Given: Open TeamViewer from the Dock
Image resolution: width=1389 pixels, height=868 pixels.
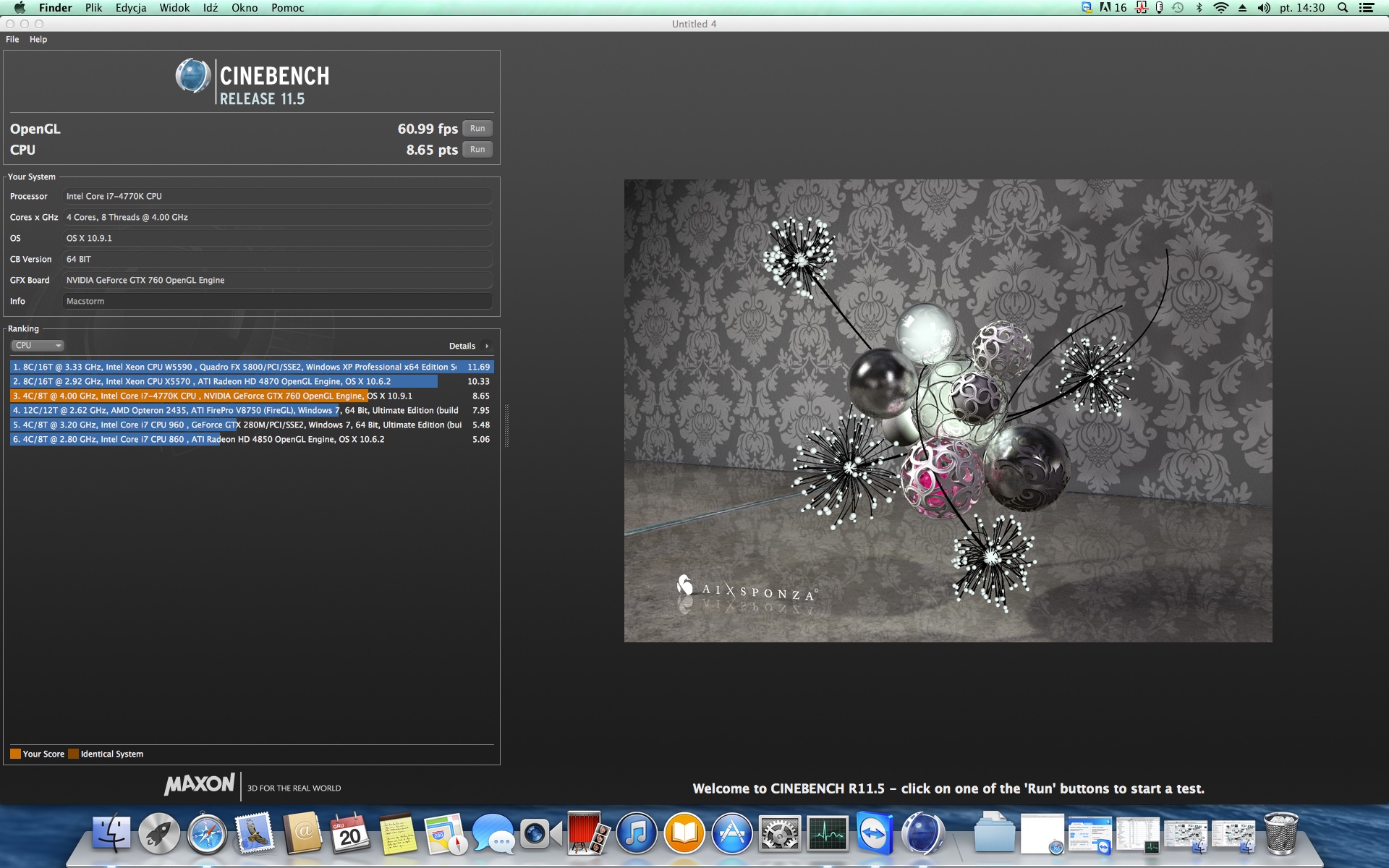Looking at the screenshot, I should 875,833.
